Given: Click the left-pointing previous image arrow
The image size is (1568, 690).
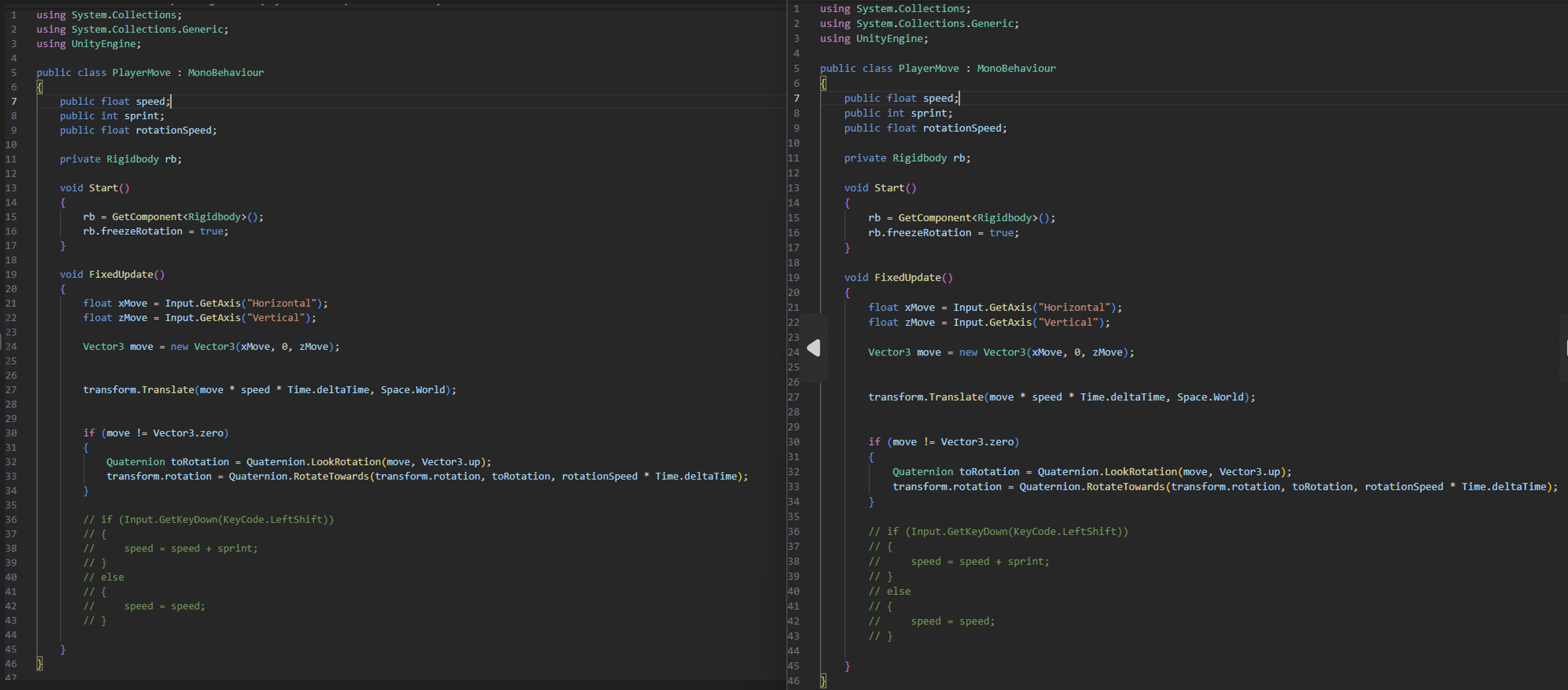Looking at the screenshot, I should coord(814,348).
